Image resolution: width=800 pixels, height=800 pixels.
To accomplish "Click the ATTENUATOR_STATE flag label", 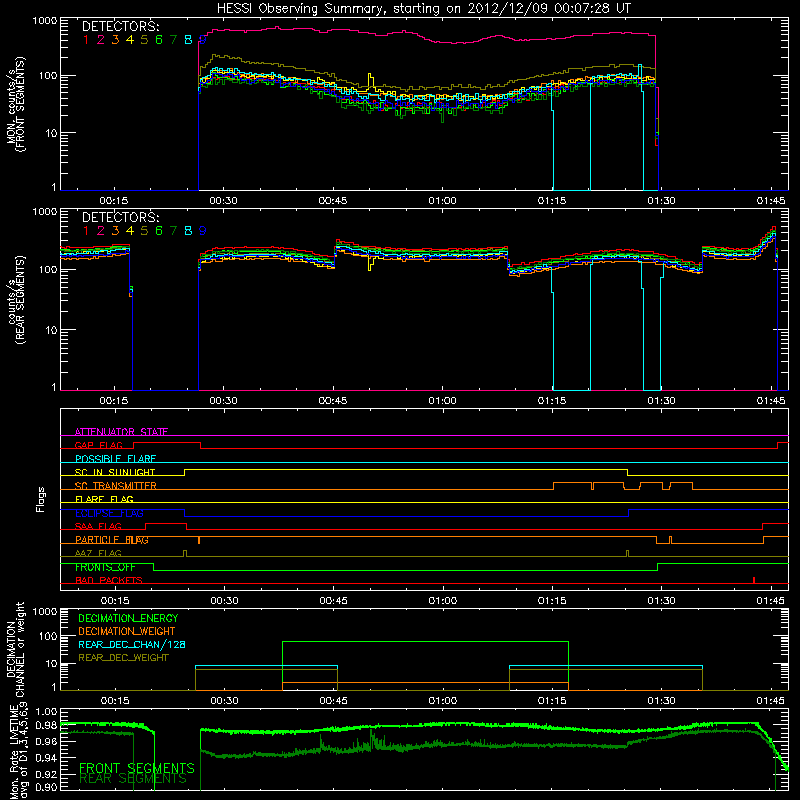I will pyautogui.click(x=121, y=432).
